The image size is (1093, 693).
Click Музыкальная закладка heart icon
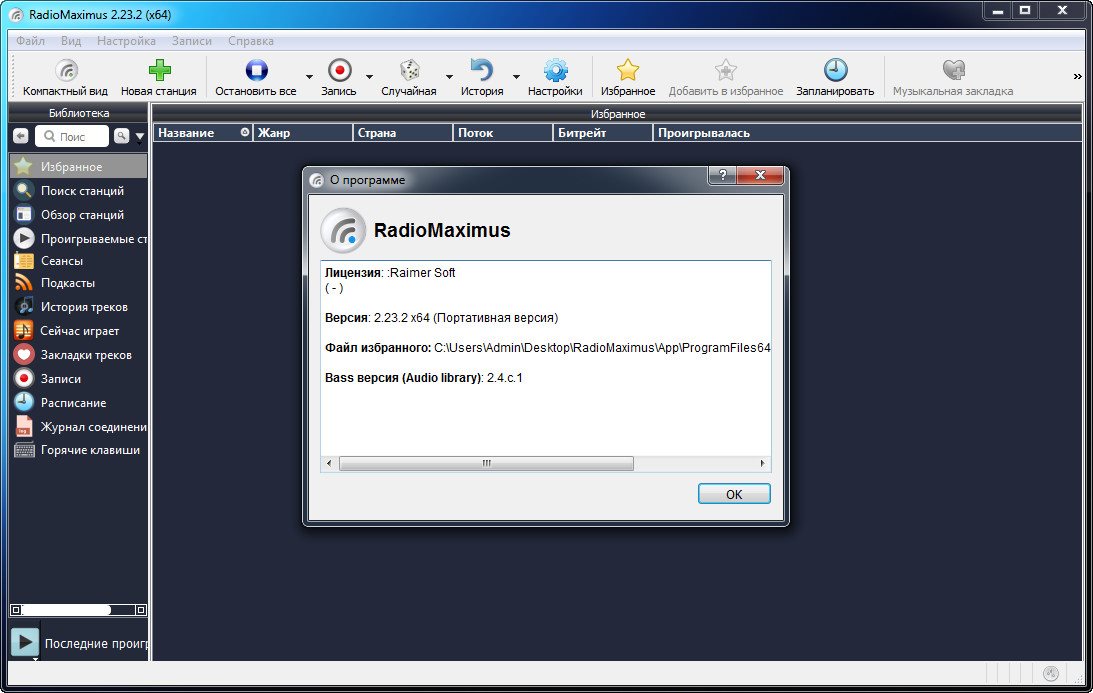click(953, 77)
